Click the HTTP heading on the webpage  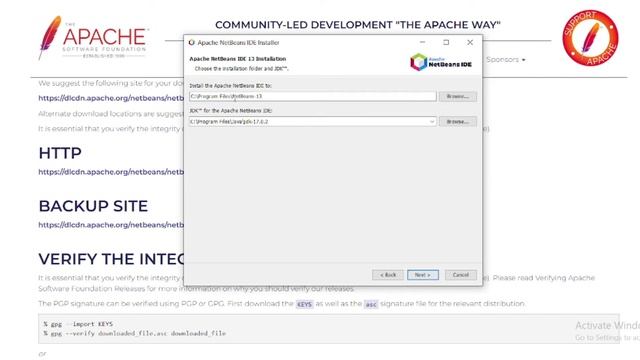60,153
